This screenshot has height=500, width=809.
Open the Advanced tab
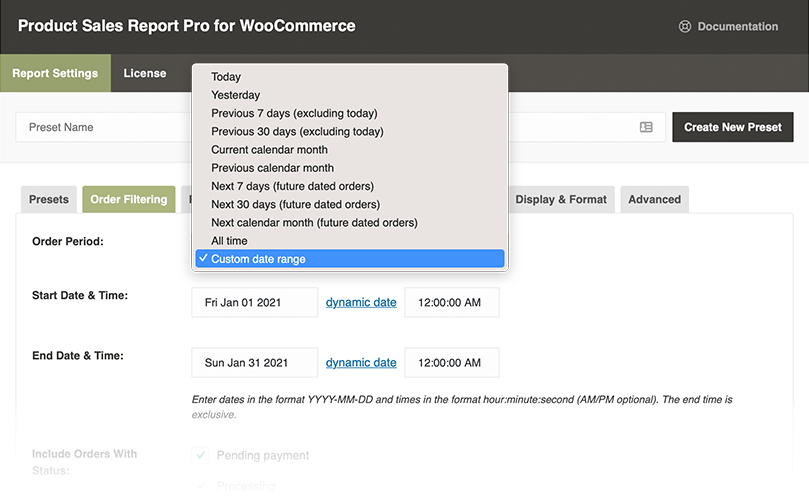[x=654, y=199]
